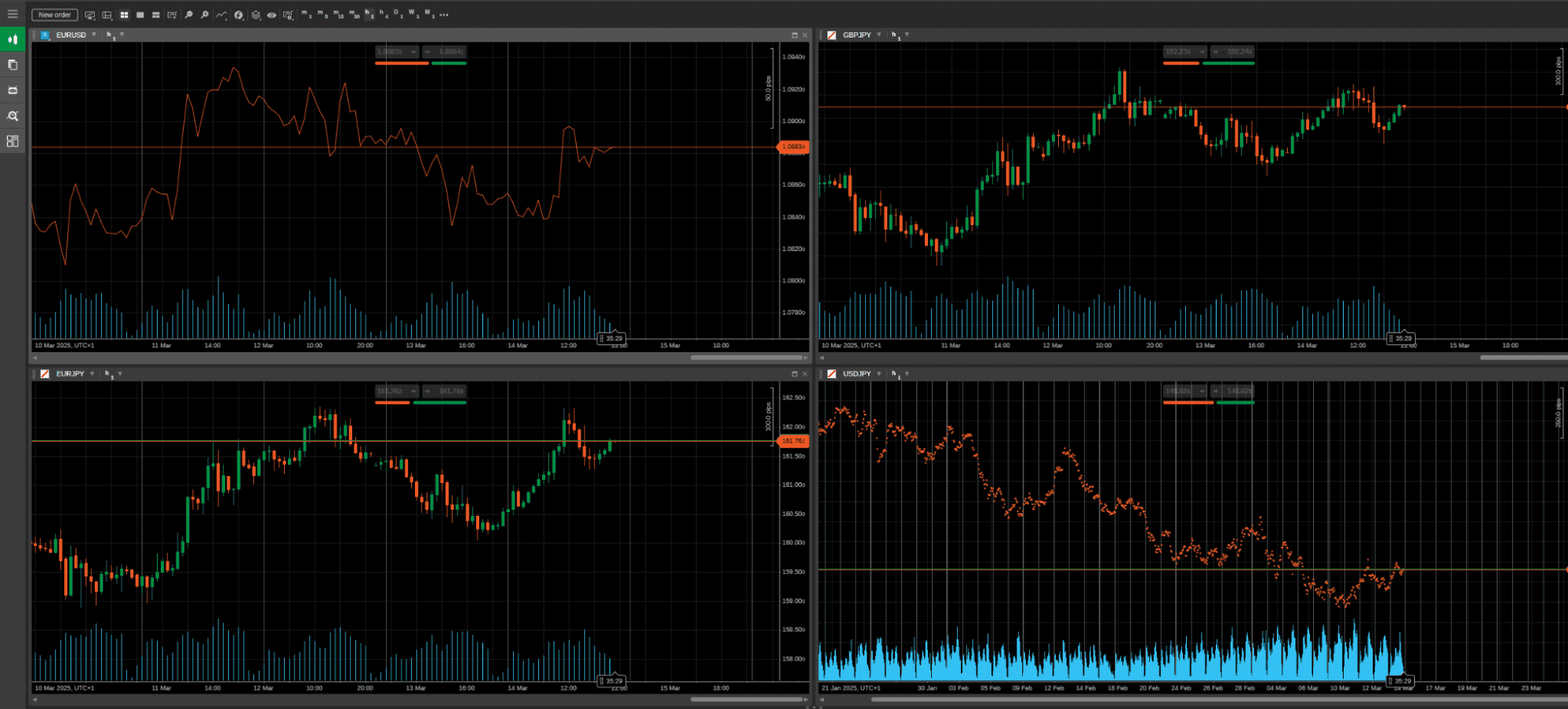Expand GBPJPY chart timeframe dropdown

click(907, 35)
